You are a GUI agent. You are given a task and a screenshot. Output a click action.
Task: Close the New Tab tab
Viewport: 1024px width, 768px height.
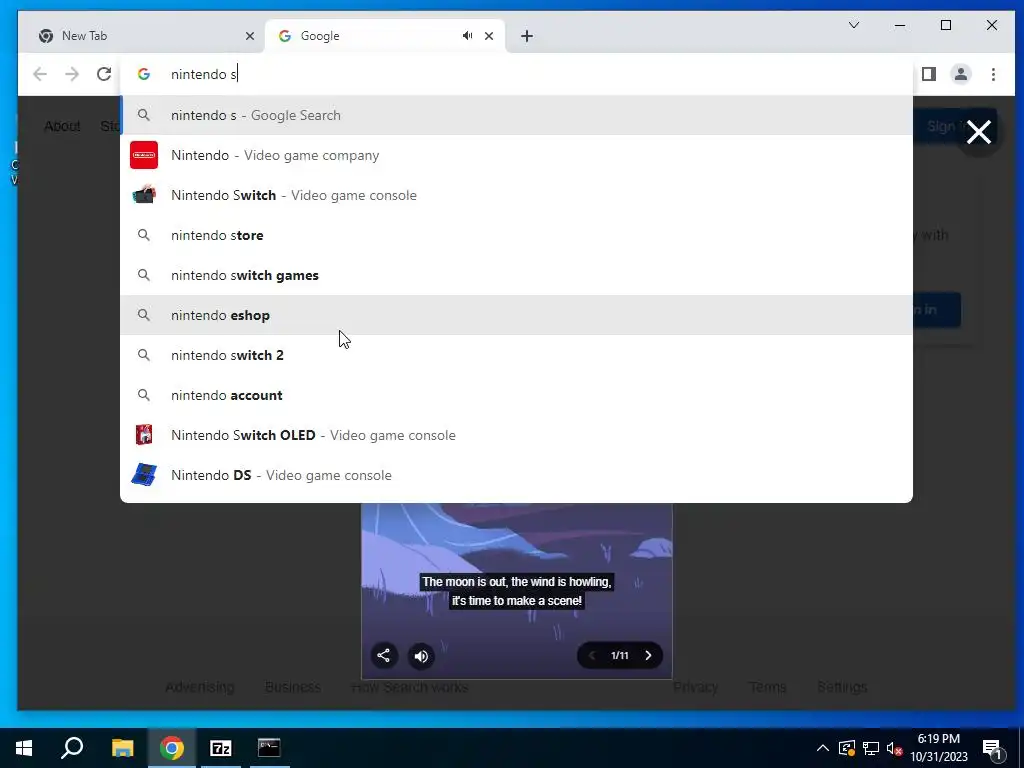click(x=249, y=36)
